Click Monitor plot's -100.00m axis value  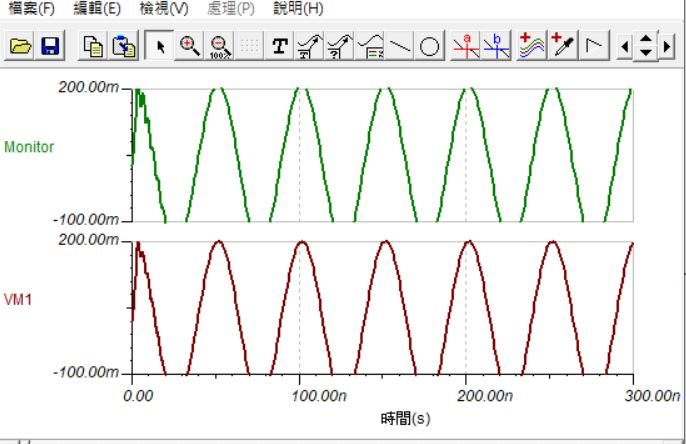tap(86, 219)
